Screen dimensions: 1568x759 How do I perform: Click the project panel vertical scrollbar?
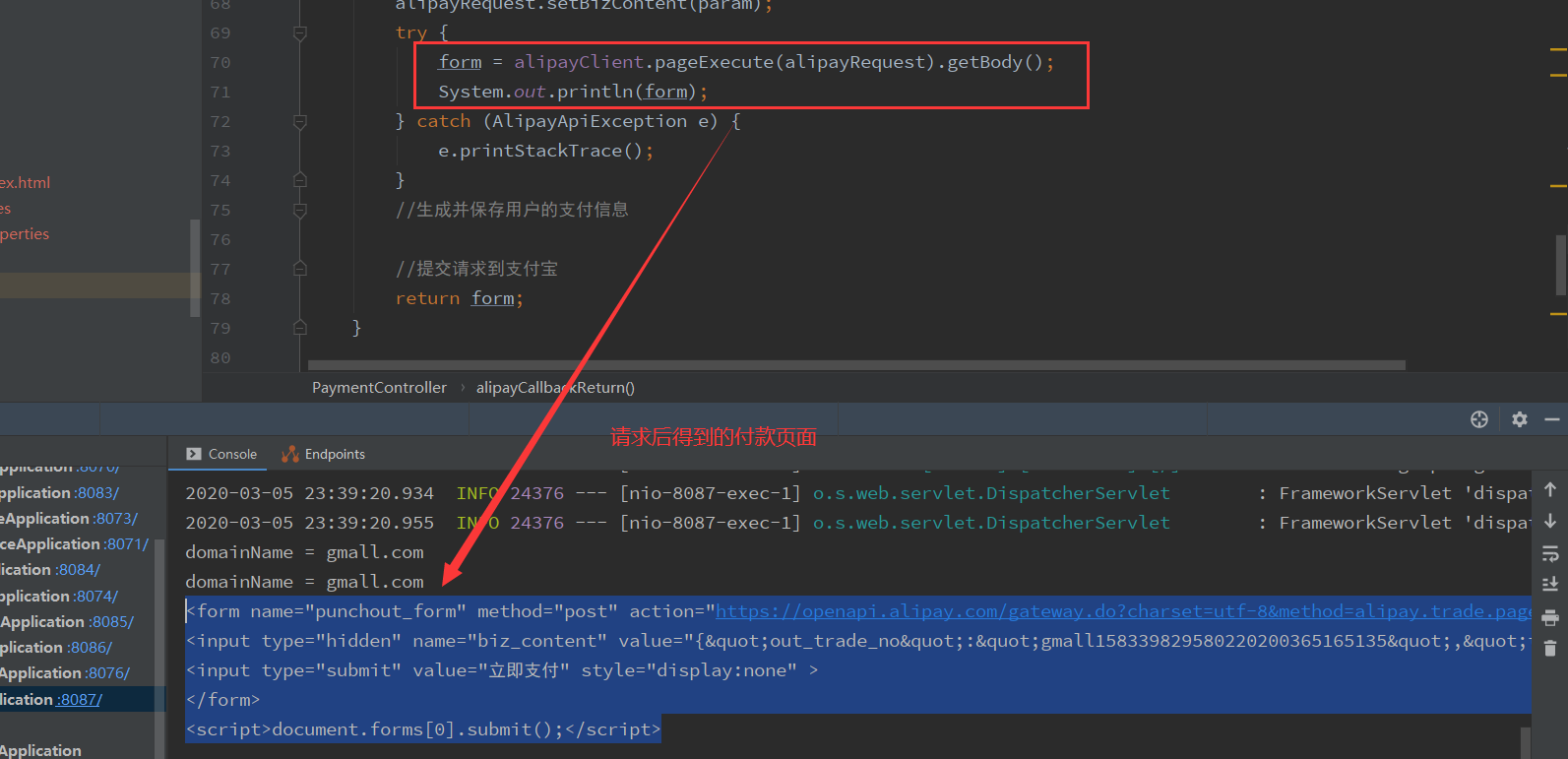point(195,268)
